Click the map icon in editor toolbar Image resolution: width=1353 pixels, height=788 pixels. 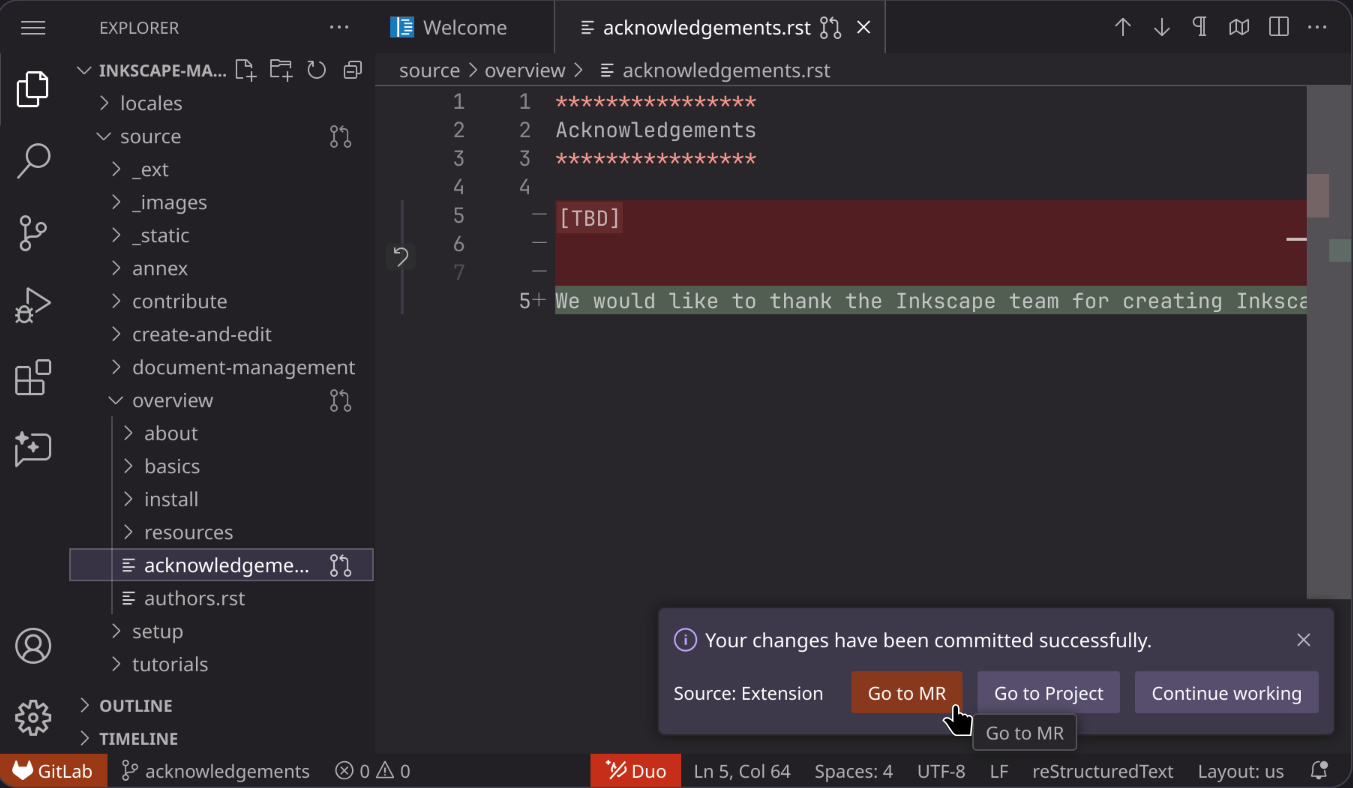1239,28
